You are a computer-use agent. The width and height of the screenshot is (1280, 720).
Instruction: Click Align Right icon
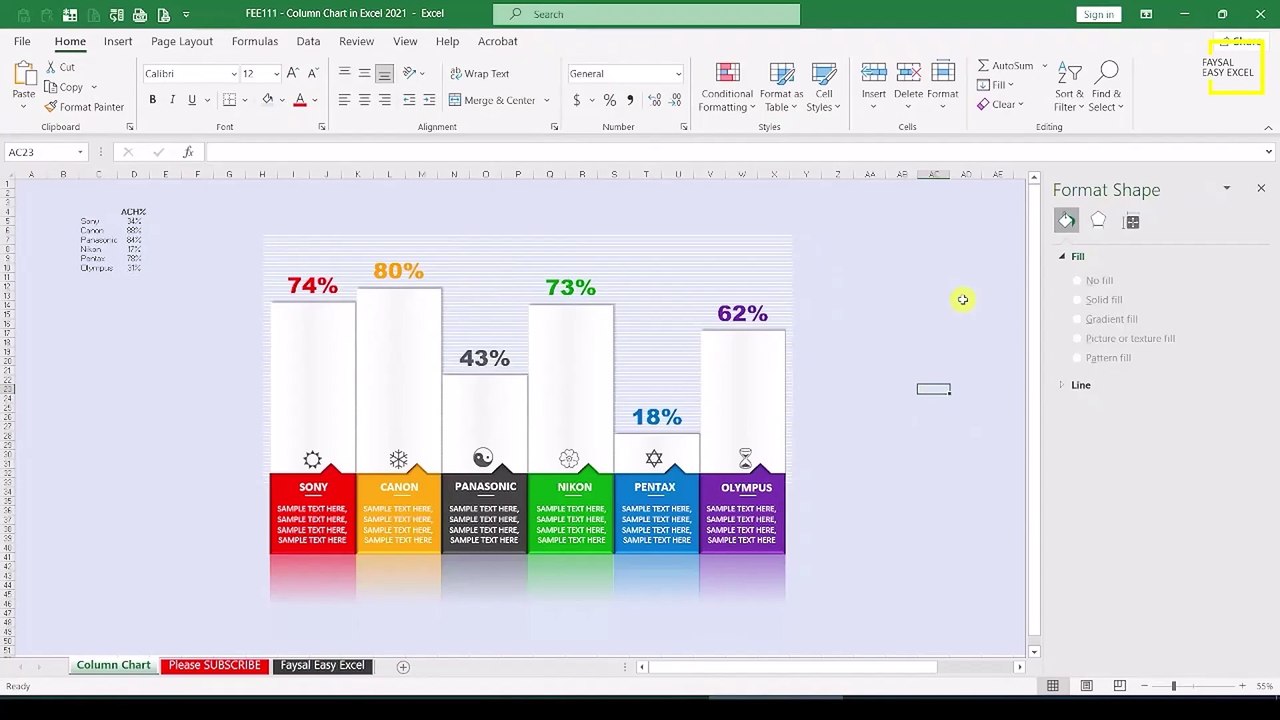coord(384,100)
